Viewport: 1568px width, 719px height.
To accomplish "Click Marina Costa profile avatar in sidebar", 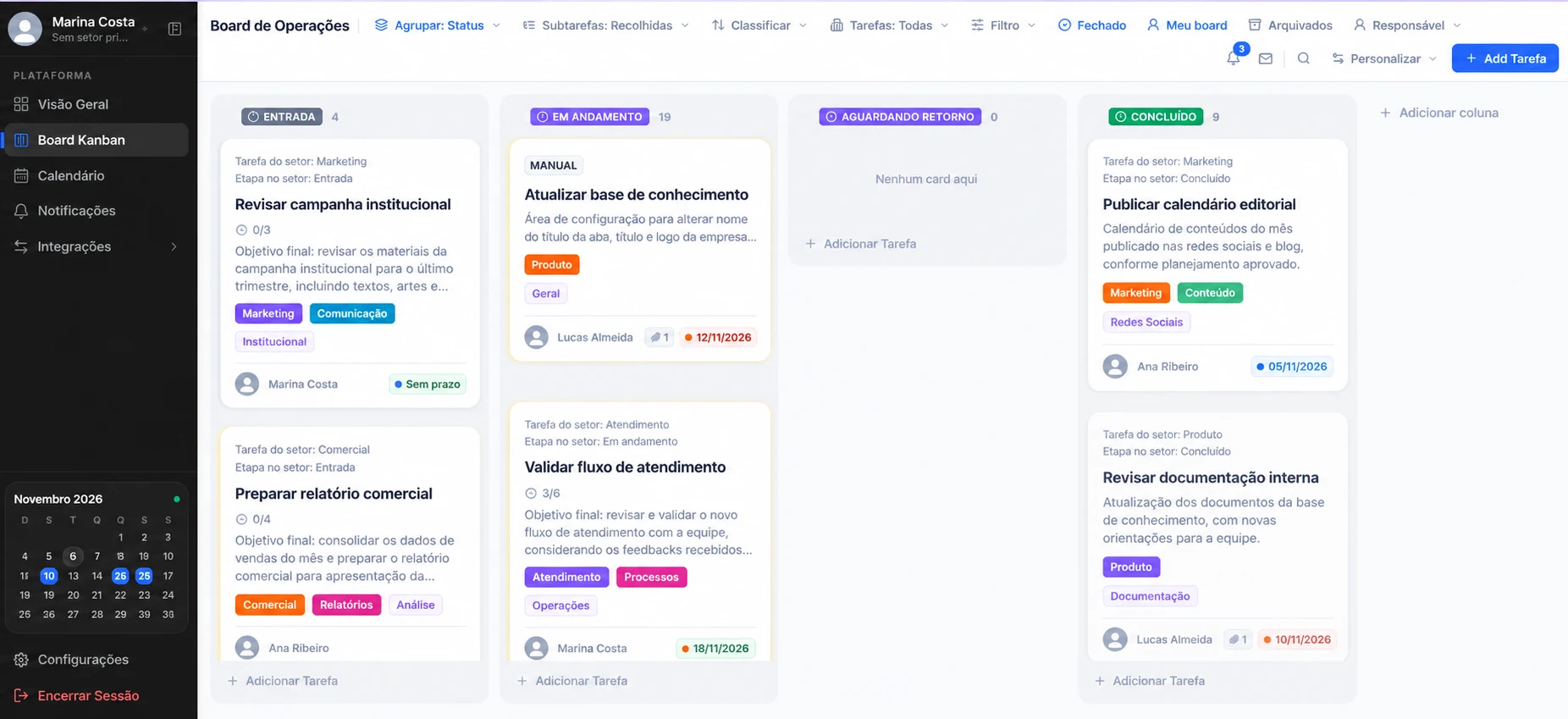I will coord(25,29).
